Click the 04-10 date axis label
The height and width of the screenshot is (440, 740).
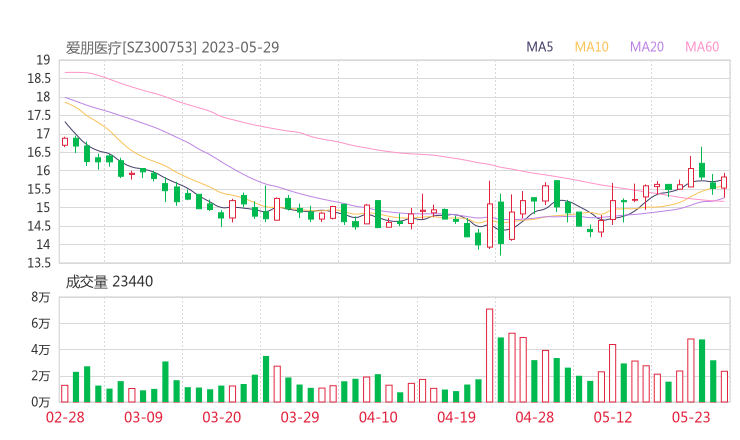tap(378, 417)
